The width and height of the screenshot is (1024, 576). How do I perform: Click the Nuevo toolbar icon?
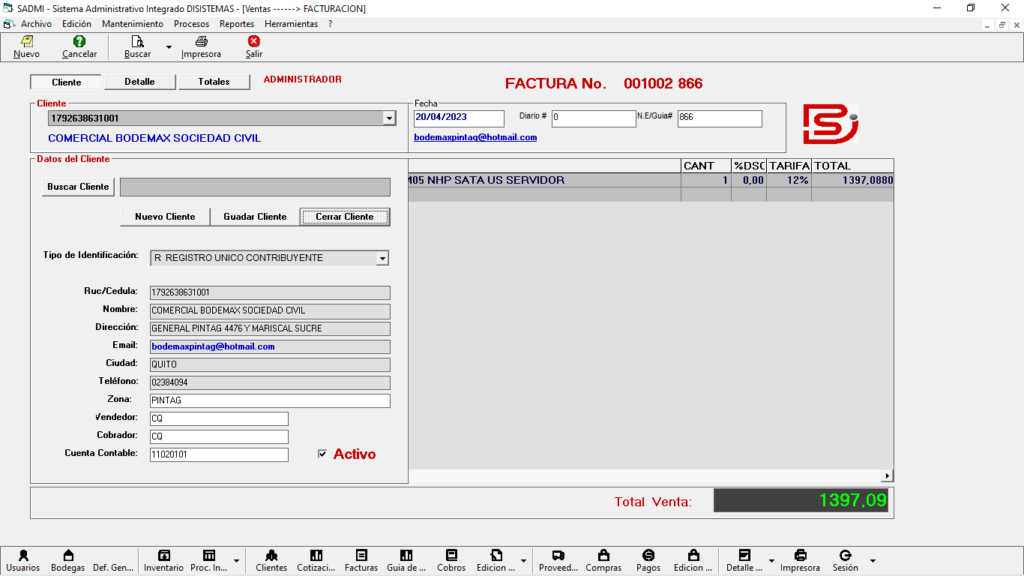click(x=27, y=41)
